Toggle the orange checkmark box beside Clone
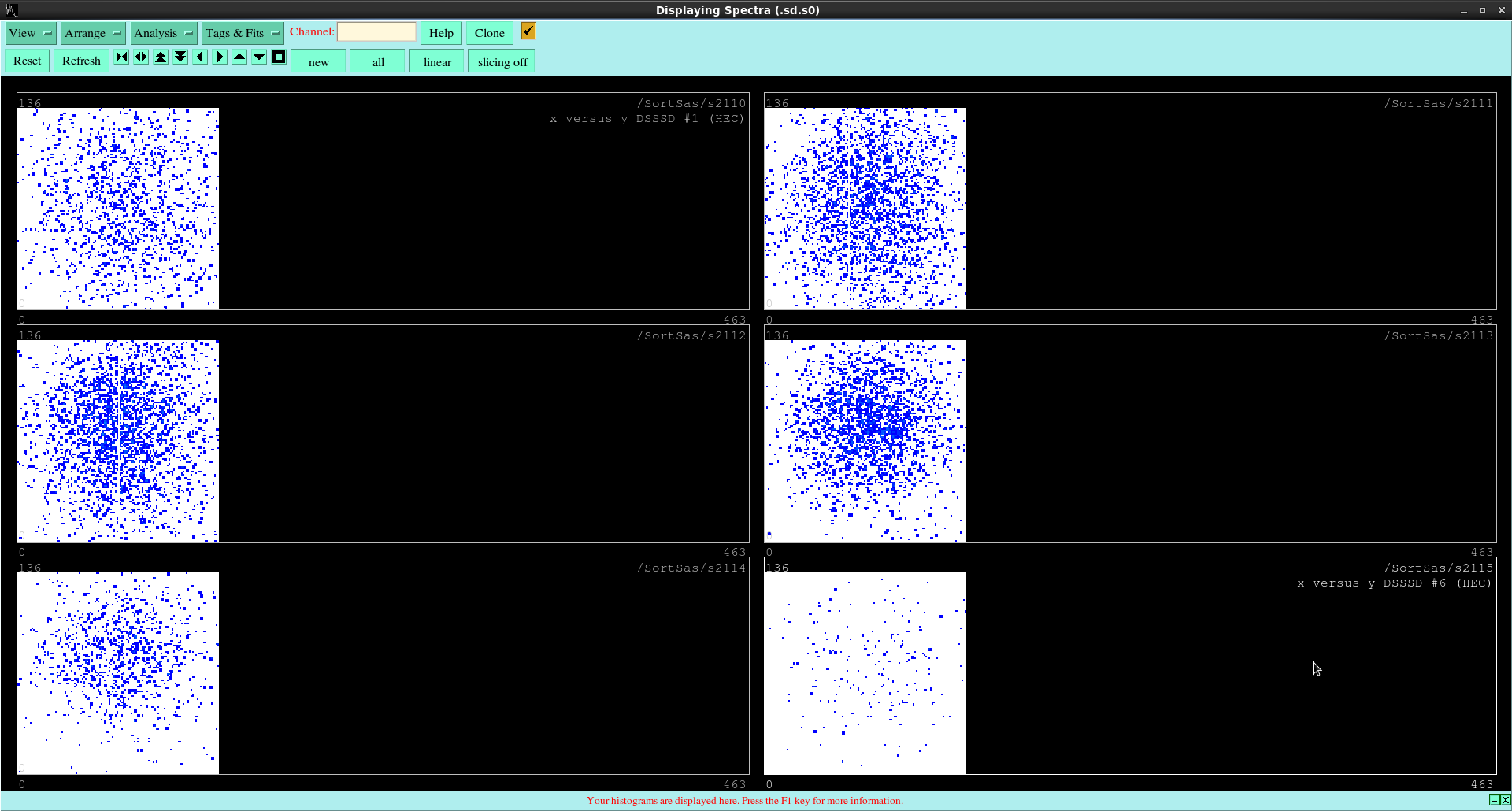 528,31
